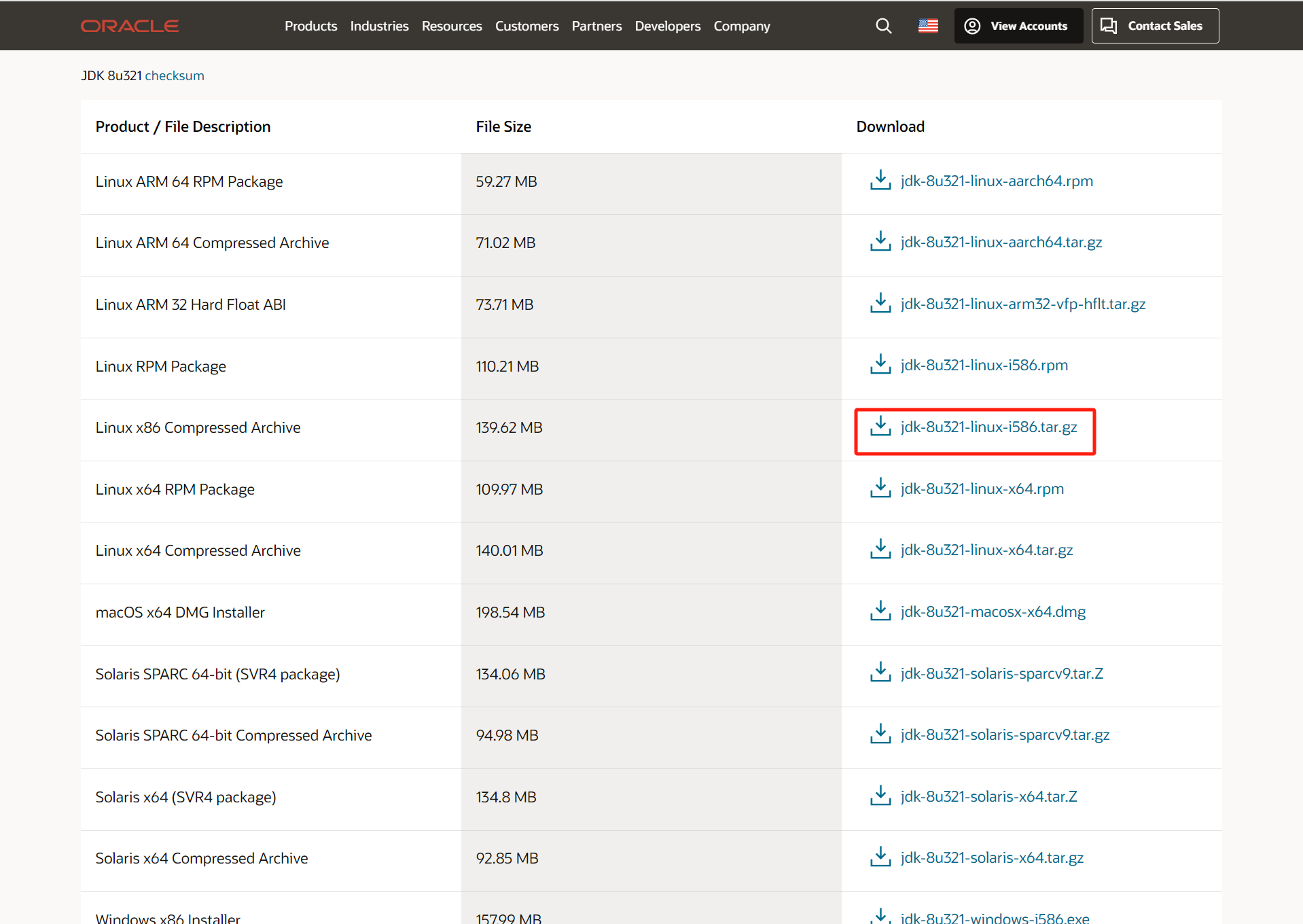Image resolution: width=1303 pixels, height=924 pixels.
Task: Open the Resources menu
Action: coord(452,26)
